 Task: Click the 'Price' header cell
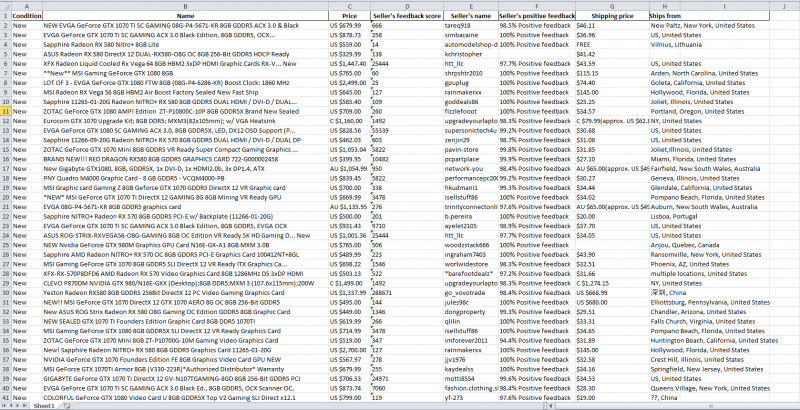(x=349, y=16)
